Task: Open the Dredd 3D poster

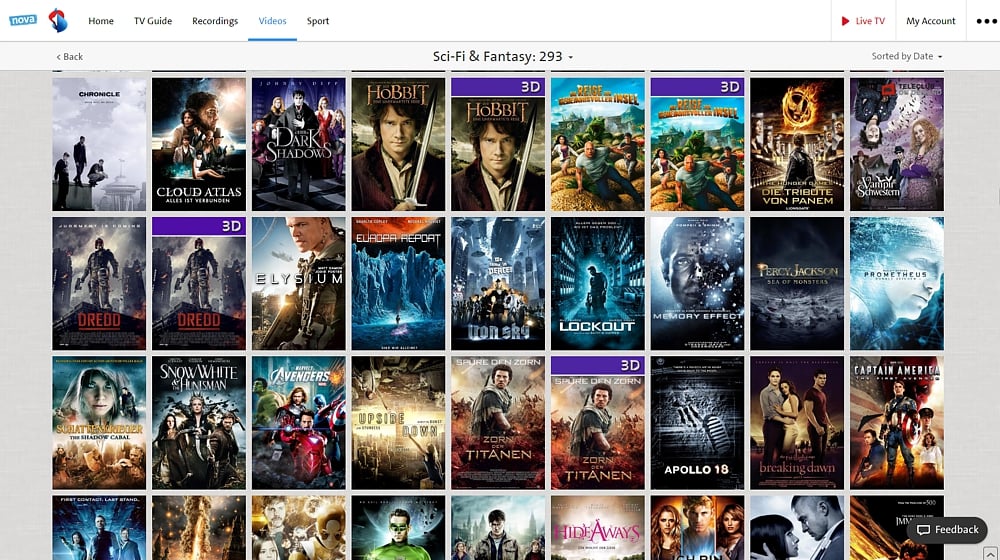Action: [198, 283]
